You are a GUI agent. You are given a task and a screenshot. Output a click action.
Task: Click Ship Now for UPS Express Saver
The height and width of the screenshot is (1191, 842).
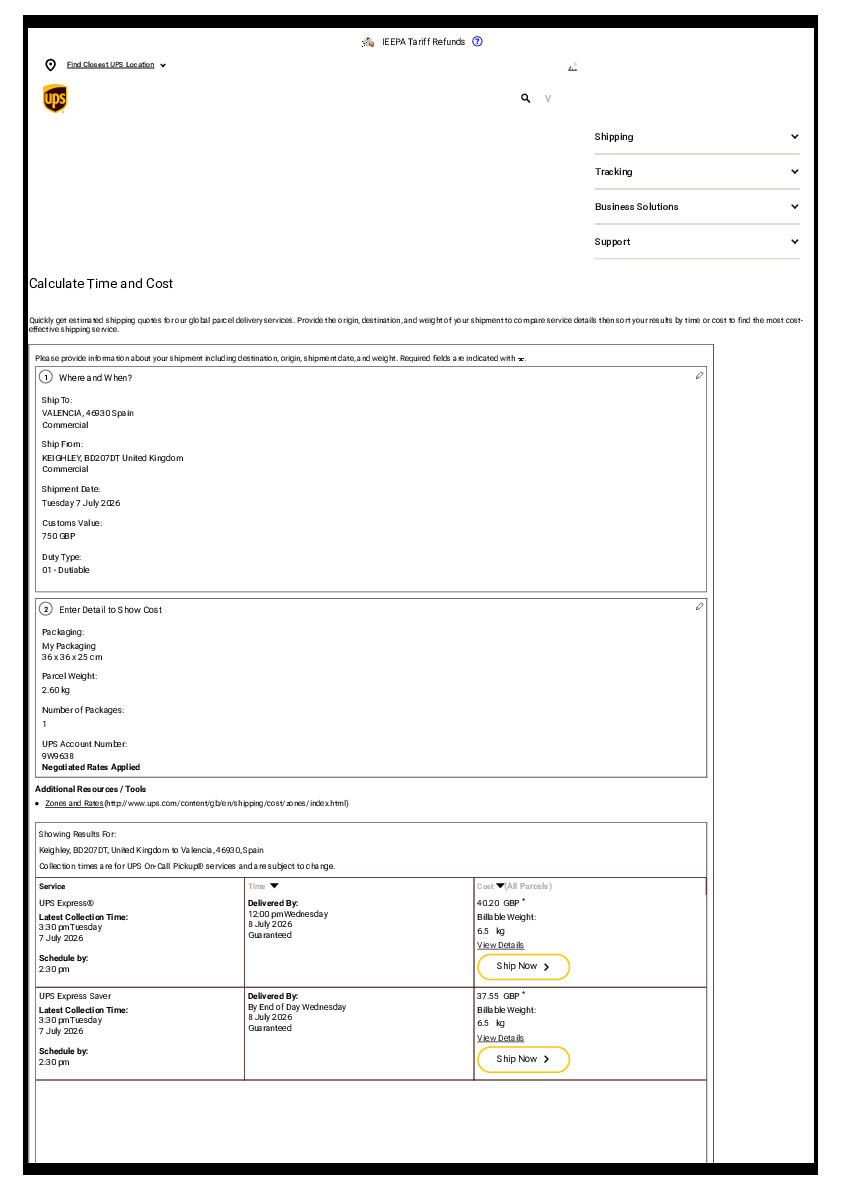click(523, 1060)
